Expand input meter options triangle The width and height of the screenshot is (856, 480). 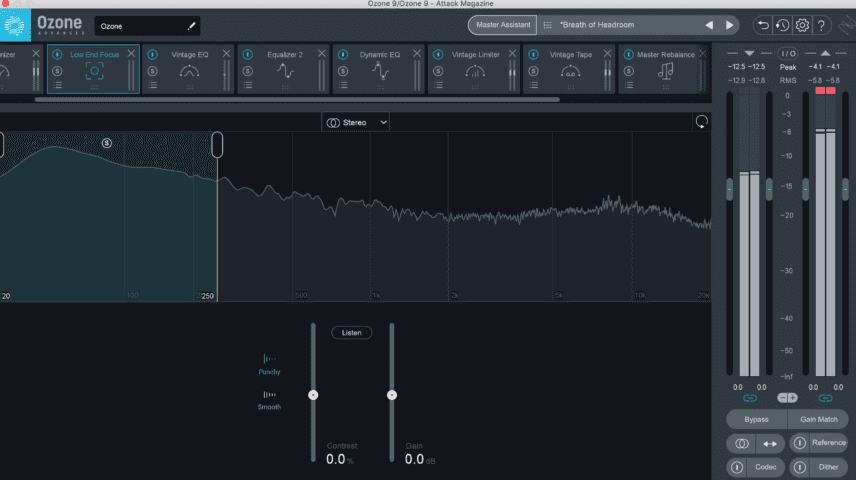[x=750, y=53]
